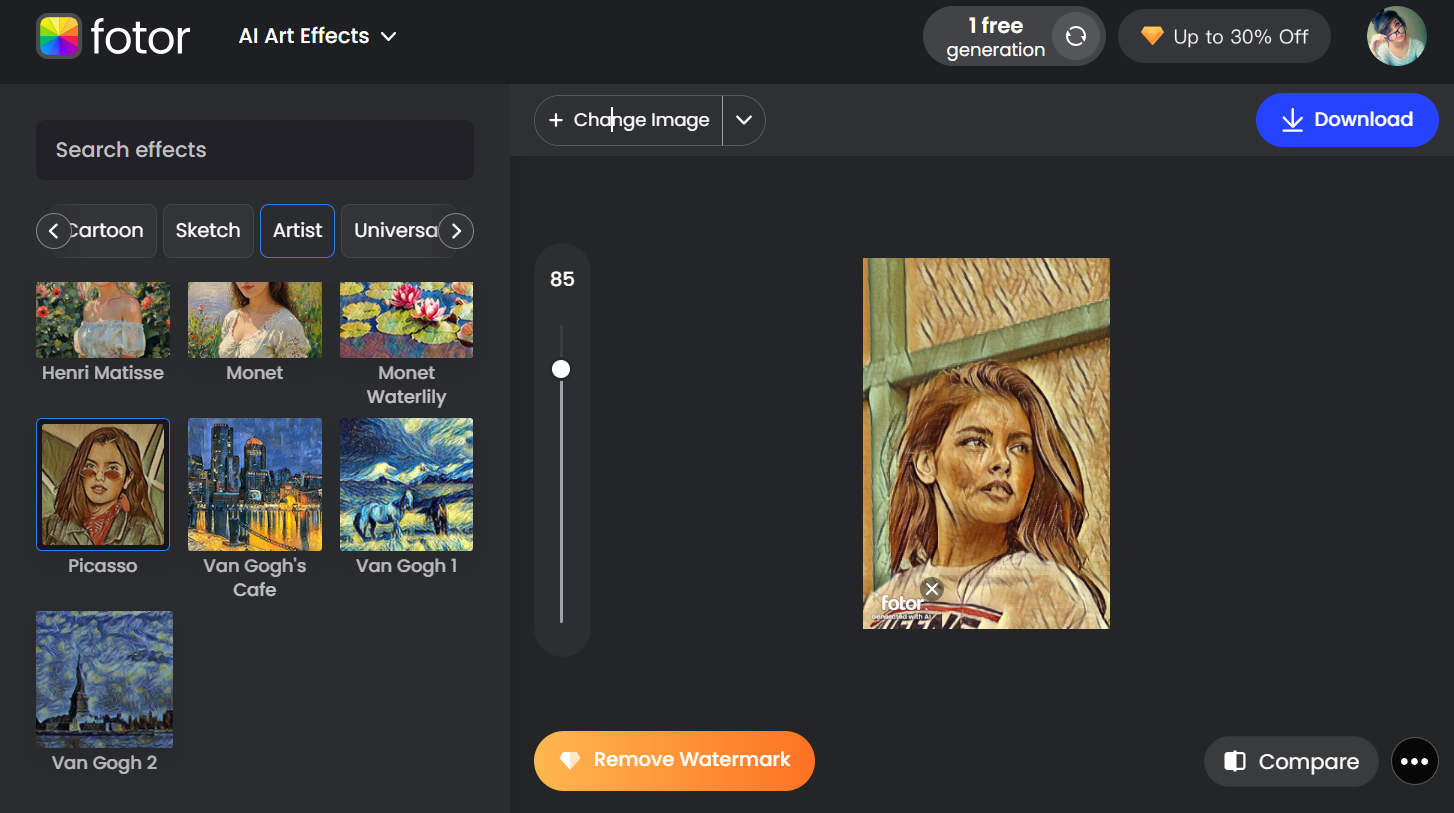This screenshot has width=1454, height=813.
Task: Click the Download button
Action: click(1347, 120)
